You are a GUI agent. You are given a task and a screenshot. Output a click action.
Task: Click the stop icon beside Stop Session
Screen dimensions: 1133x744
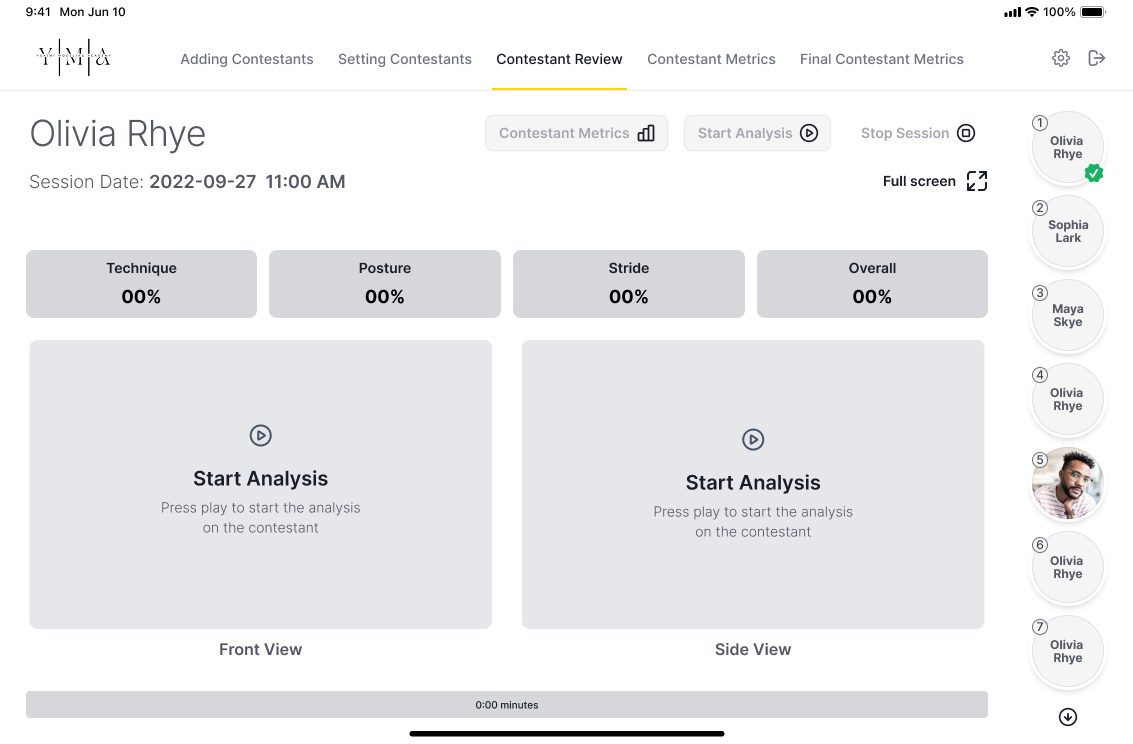point(965,133)
